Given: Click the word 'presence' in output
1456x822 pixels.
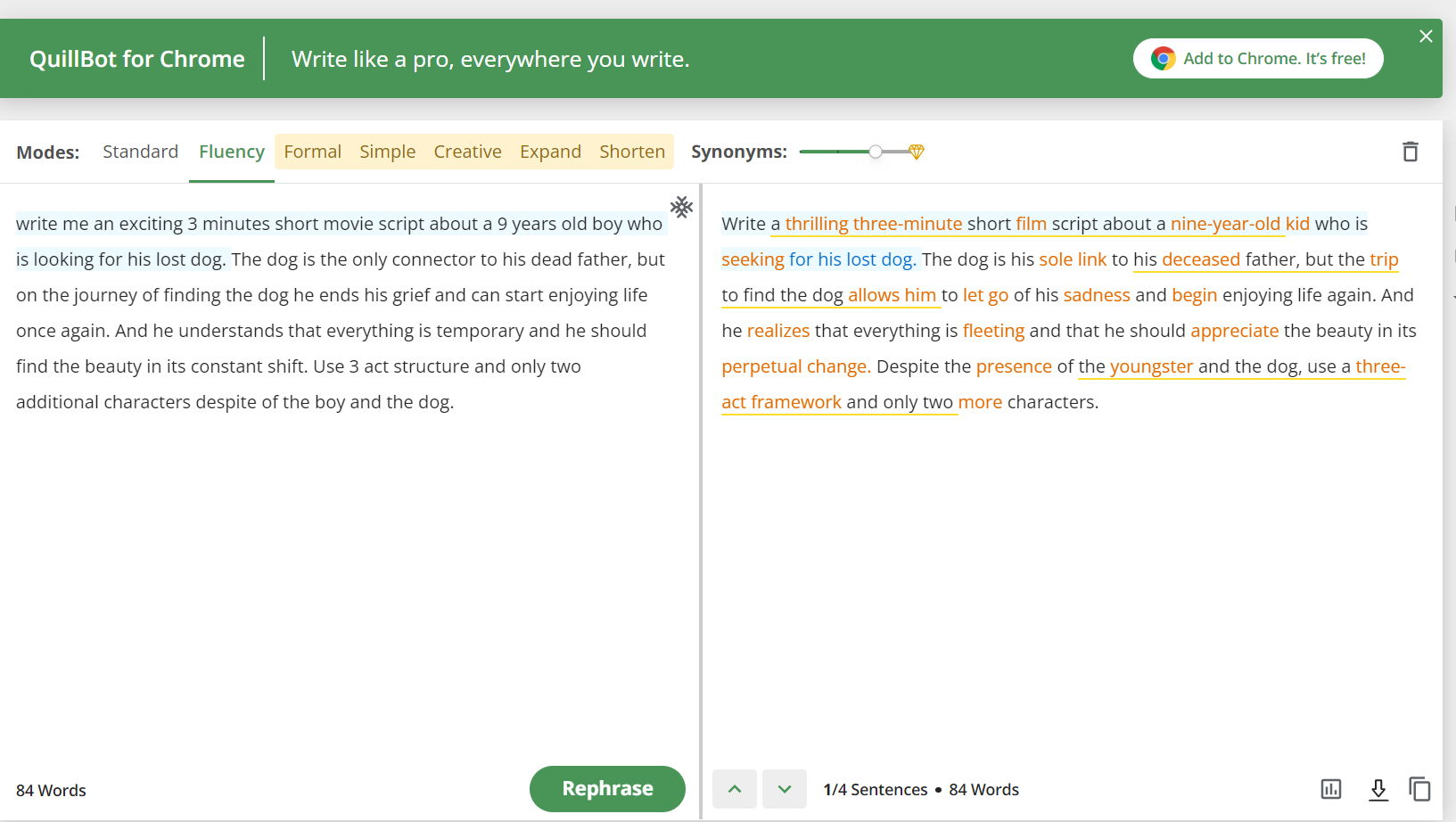Looking at the screenshot, I should tap(1014, 366).
